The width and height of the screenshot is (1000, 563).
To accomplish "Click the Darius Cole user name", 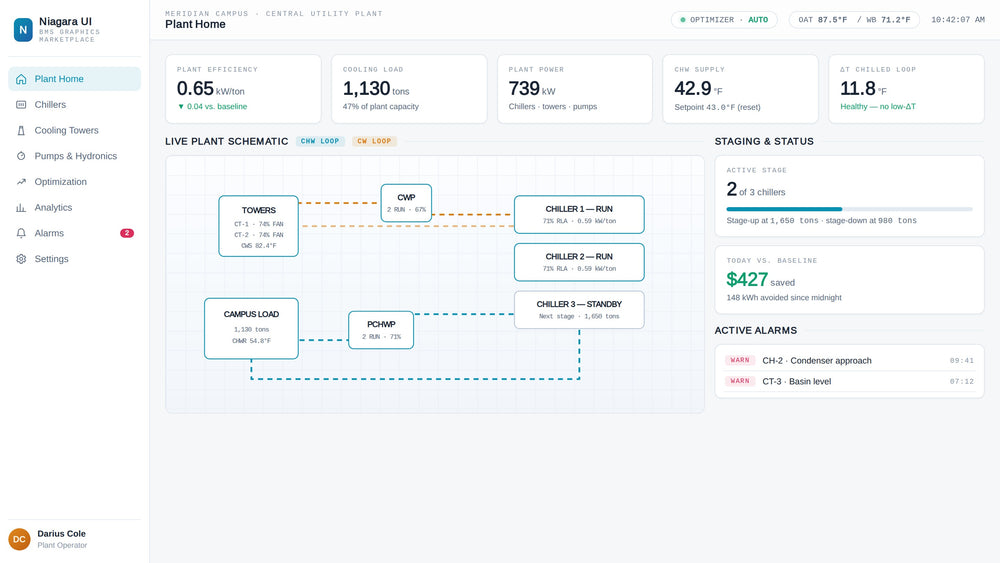I will click(61, 534).
